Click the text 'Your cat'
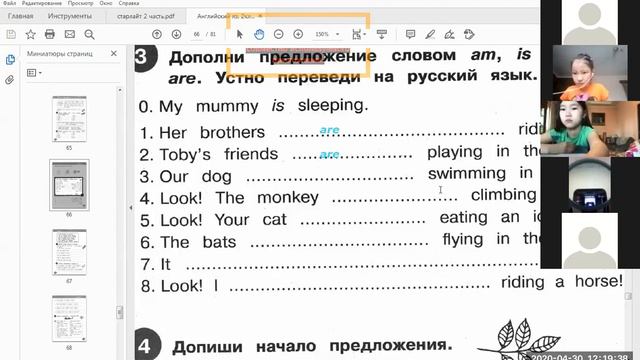Screen dimensions: 640x360 point(251,220)
